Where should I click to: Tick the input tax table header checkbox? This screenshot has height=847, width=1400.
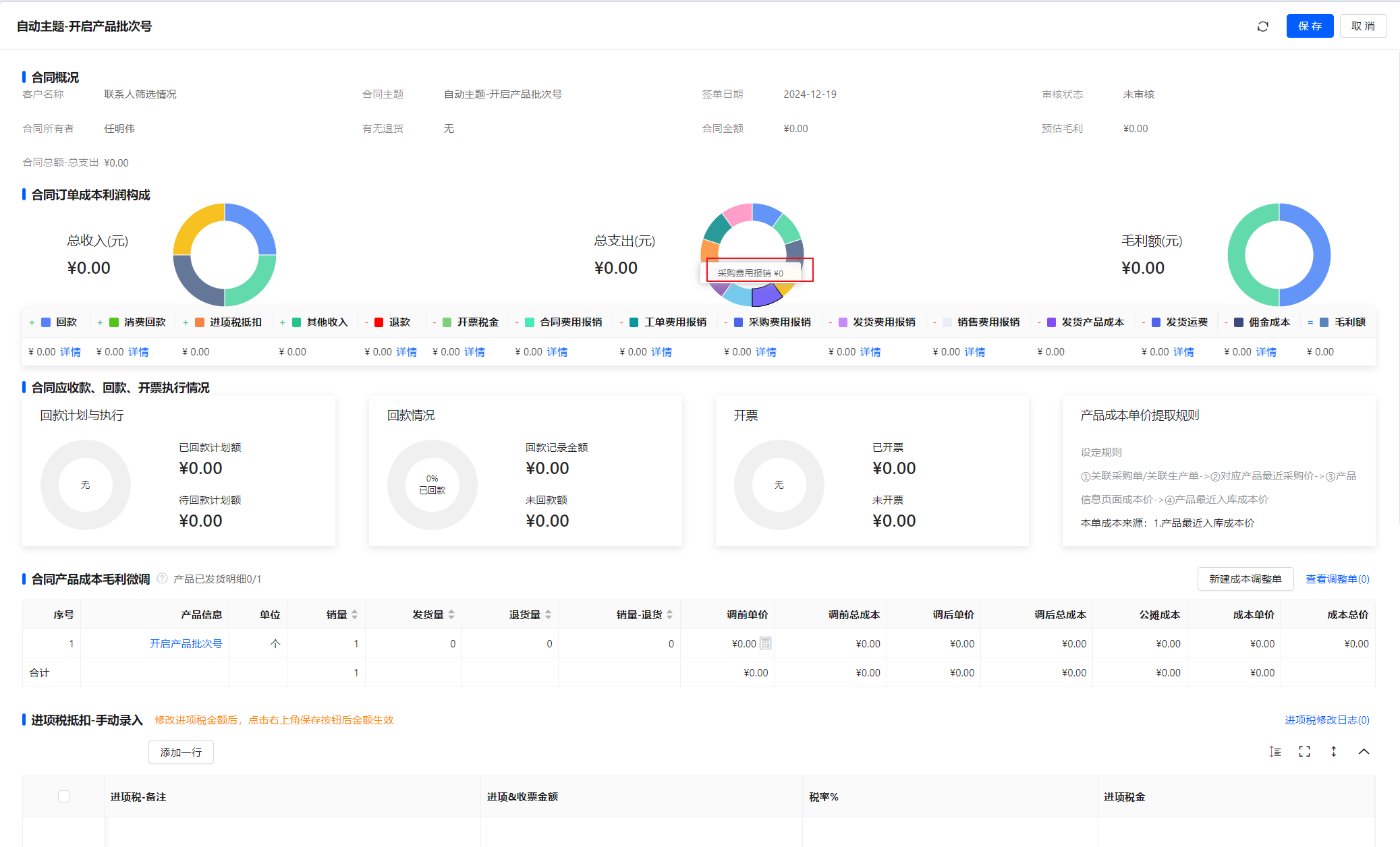(x=63, y=796)
